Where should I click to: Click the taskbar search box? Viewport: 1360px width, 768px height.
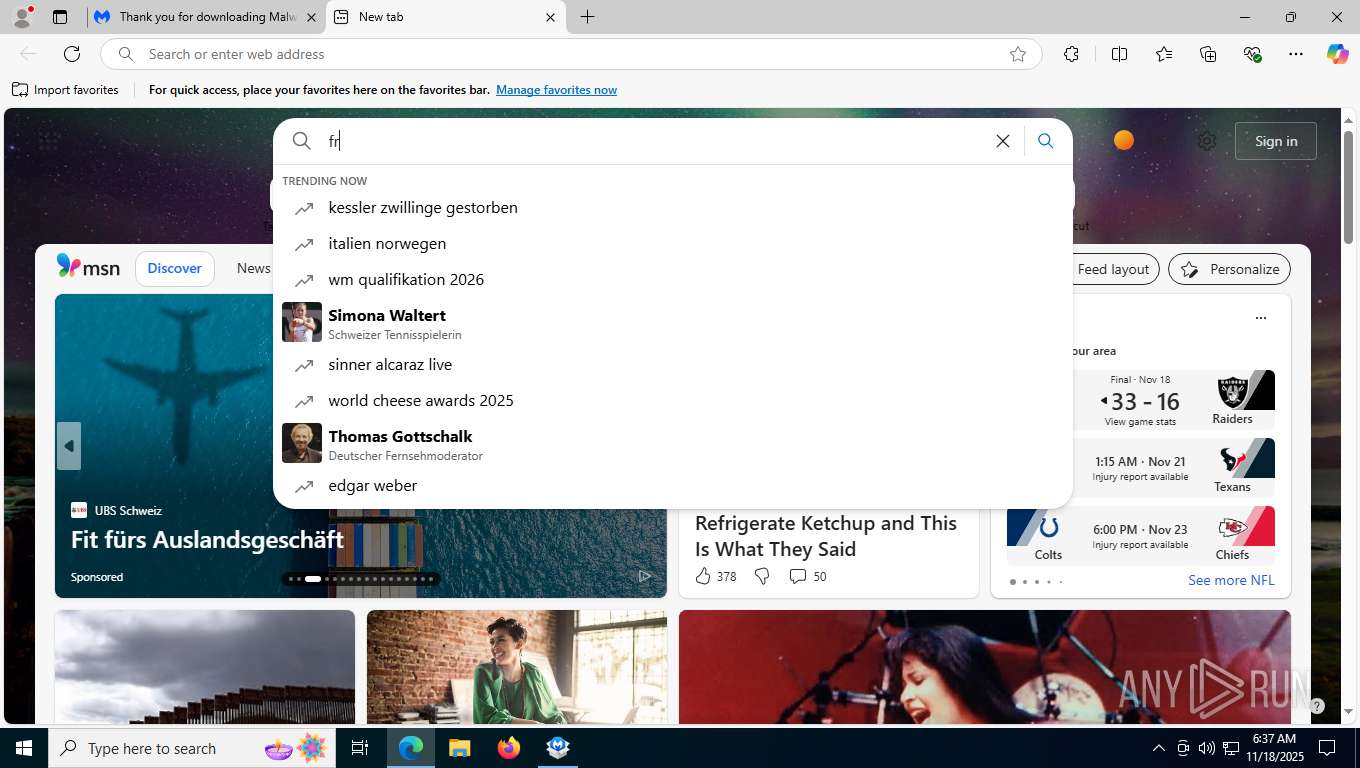pos(190,748)
